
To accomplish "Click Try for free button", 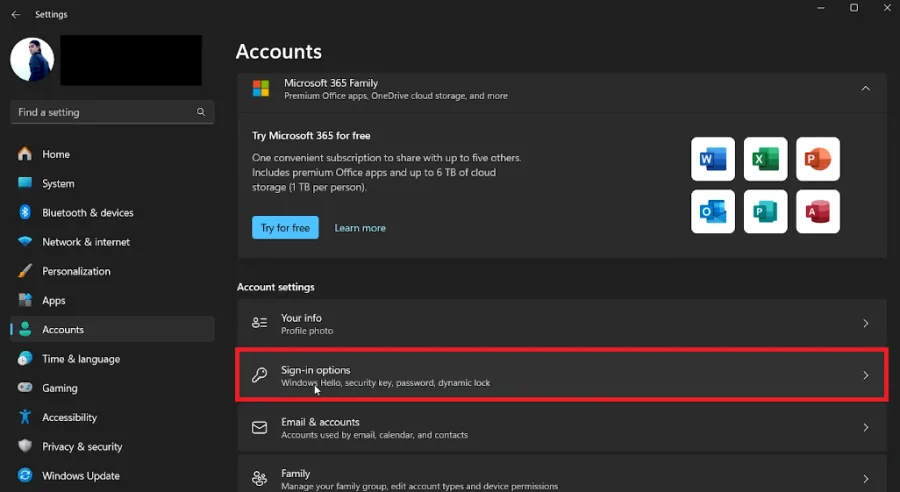I will click(x=285, y=227).
